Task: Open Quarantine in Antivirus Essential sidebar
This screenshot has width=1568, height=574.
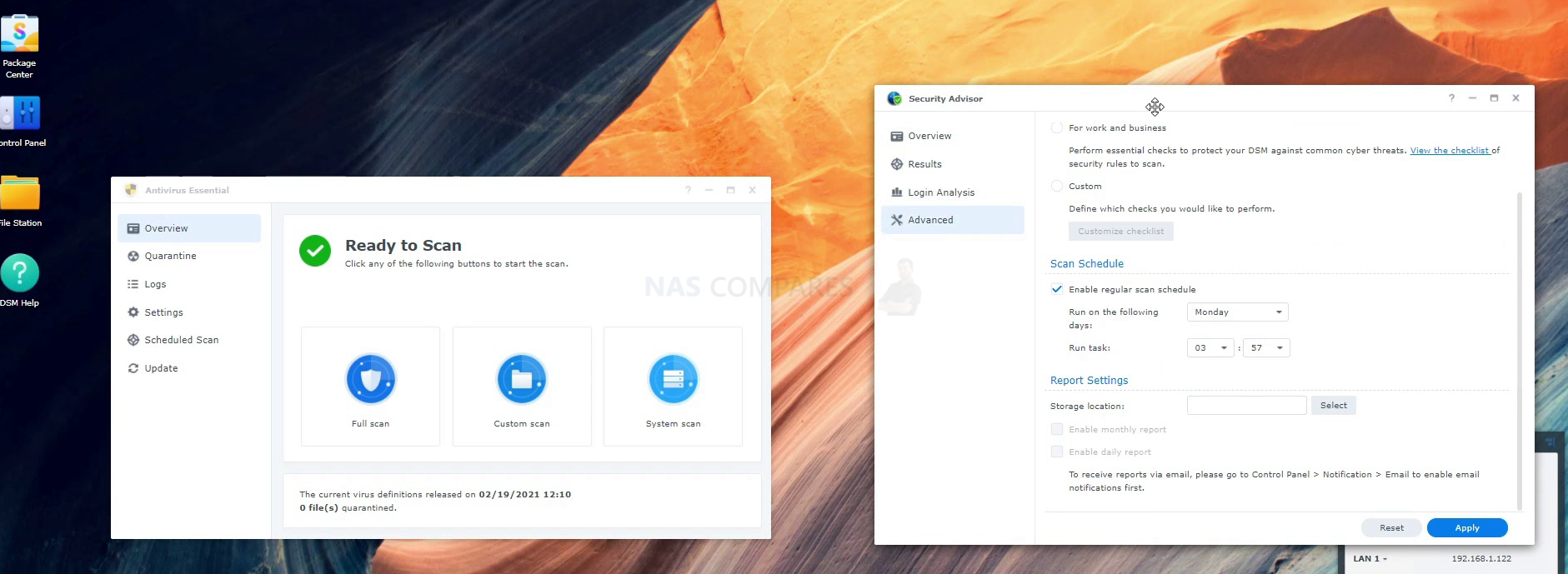Action: coord(189,256)
